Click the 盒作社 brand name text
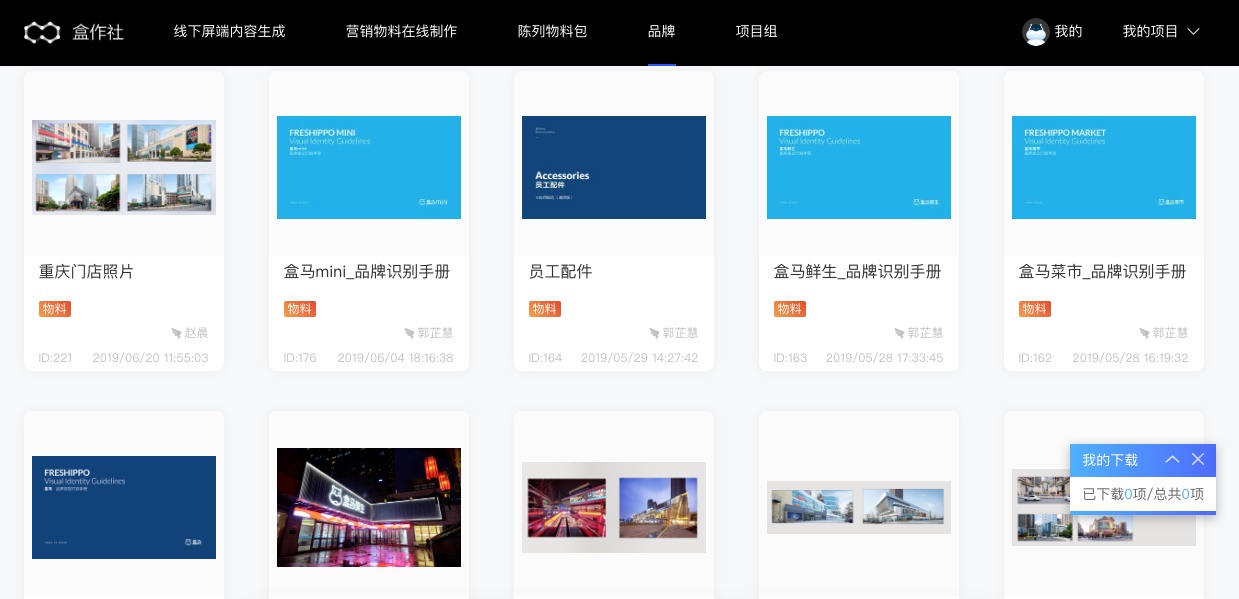Viewport: 1239px width, 599px height. [98, 32]
